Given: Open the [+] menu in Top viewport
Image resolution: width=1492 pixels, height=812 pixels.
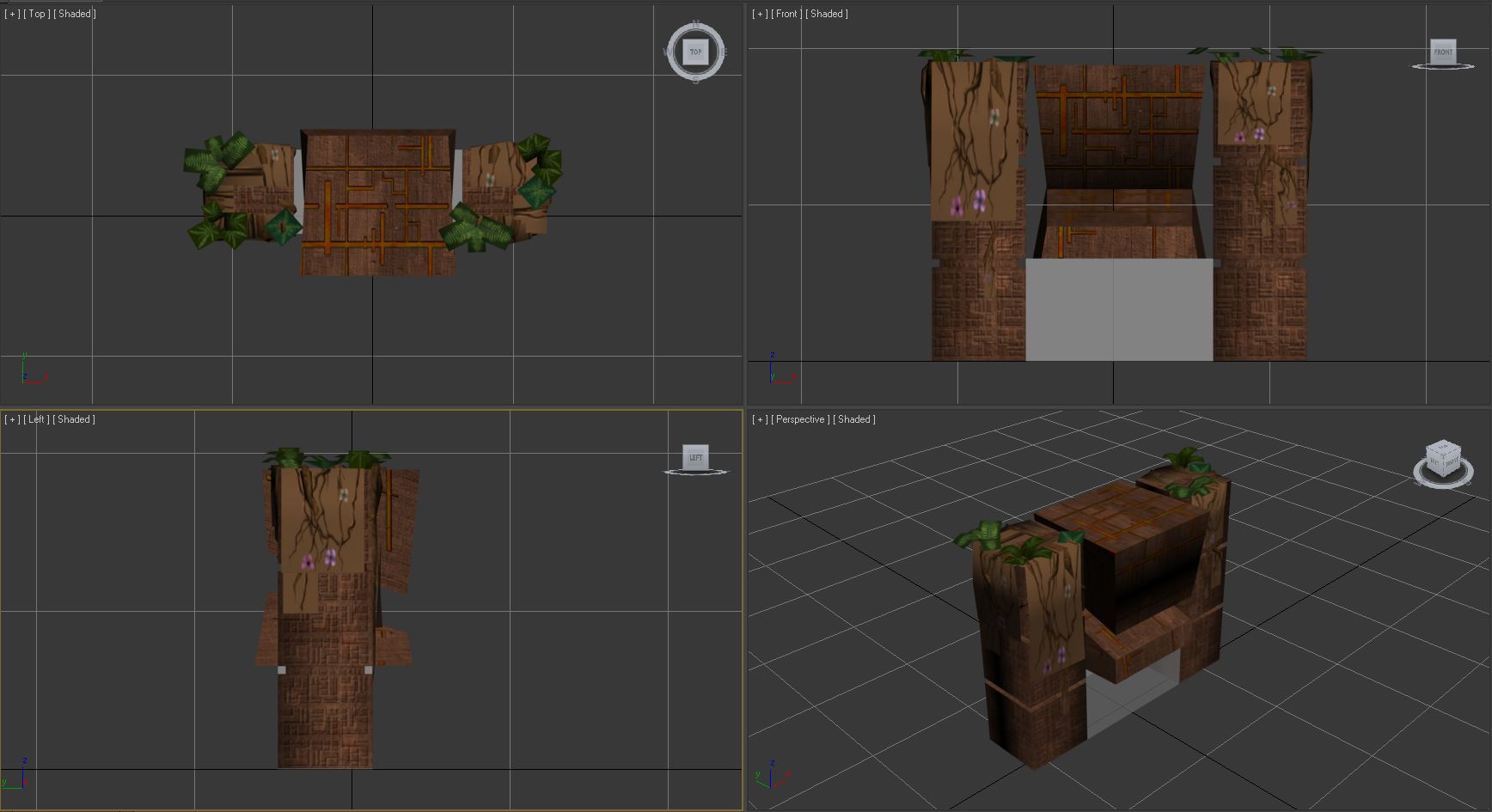Looking at the screenshot, I should pyautogui.click(x=12, y=14).
